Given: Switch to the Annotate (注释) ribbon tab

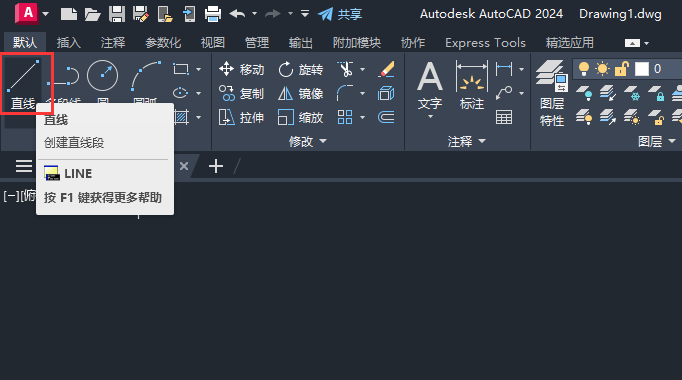Looking at the screenshot, I should coord(113,43).
